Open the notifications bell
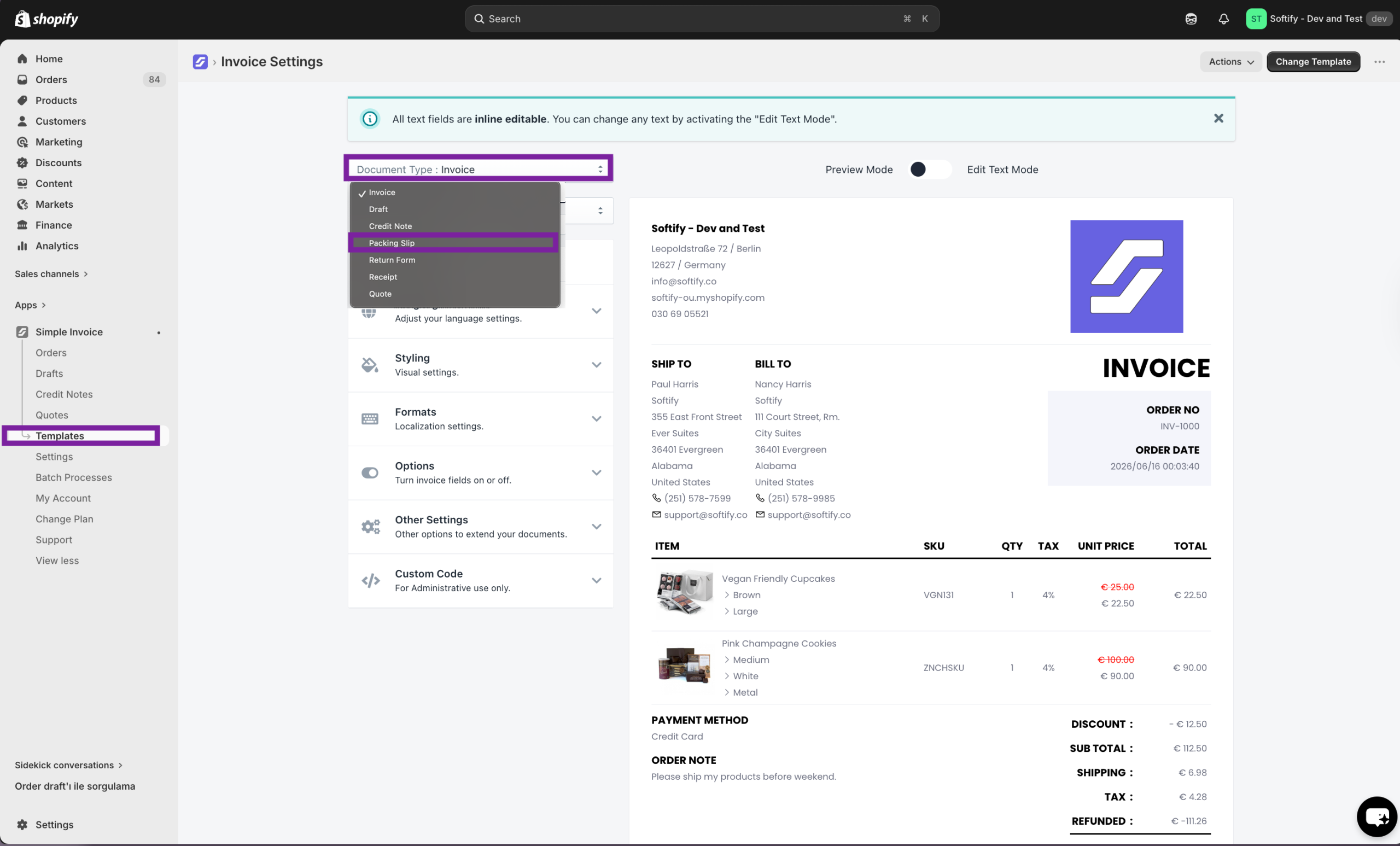Viewport: 1400px width, 846px height. (x=1223, y=19)
